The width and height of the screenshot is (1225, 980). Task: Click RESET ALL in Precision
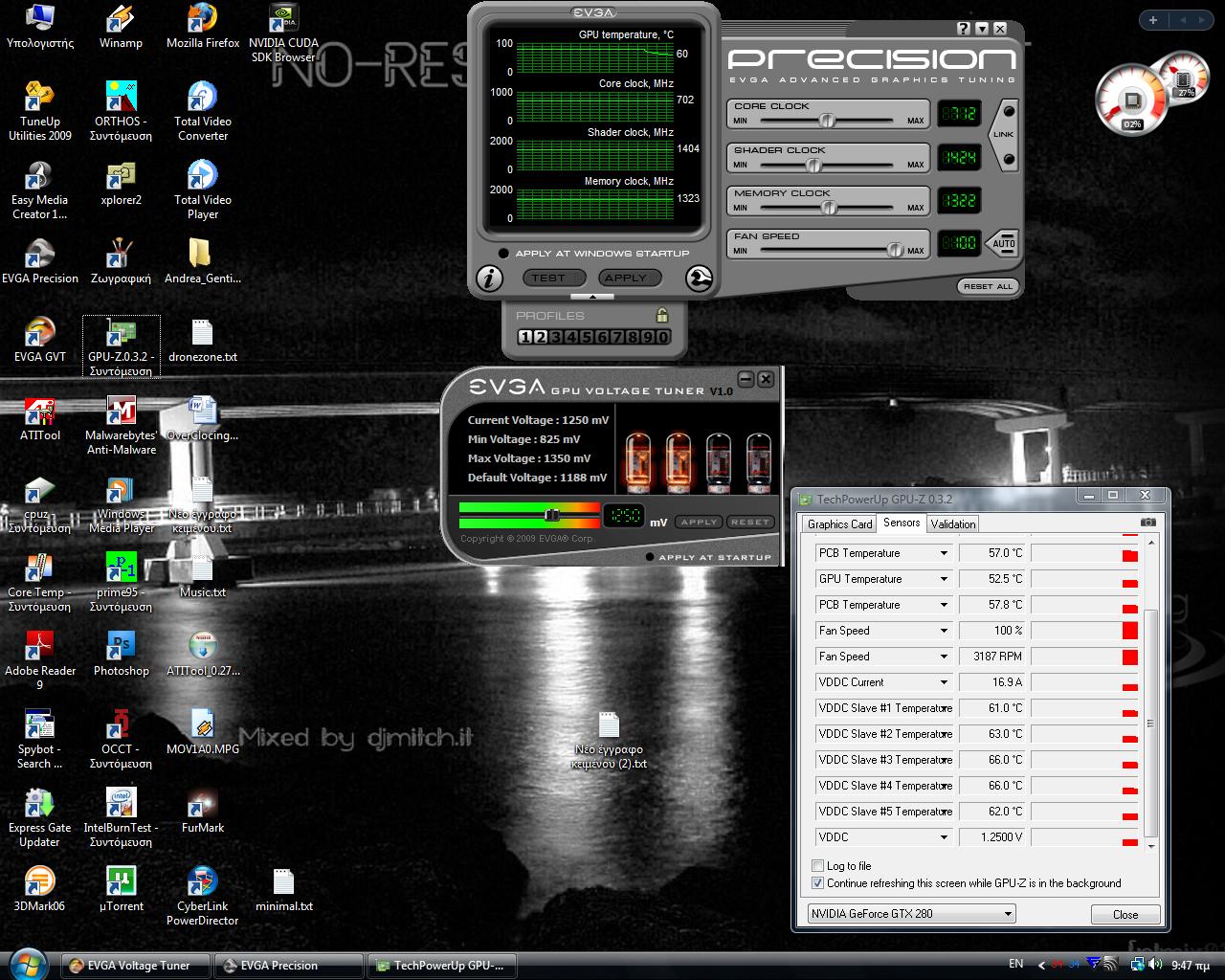pyautogui.click(x=988, y=286)
